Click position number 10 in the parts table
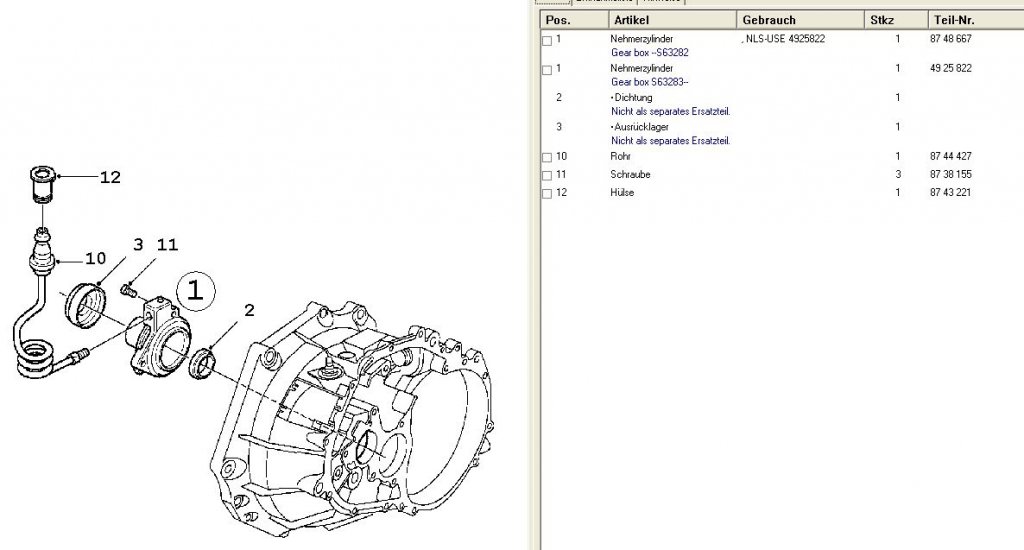This screenshot has width=1024, height=550. pyautogui.click(x=562, y=157)
